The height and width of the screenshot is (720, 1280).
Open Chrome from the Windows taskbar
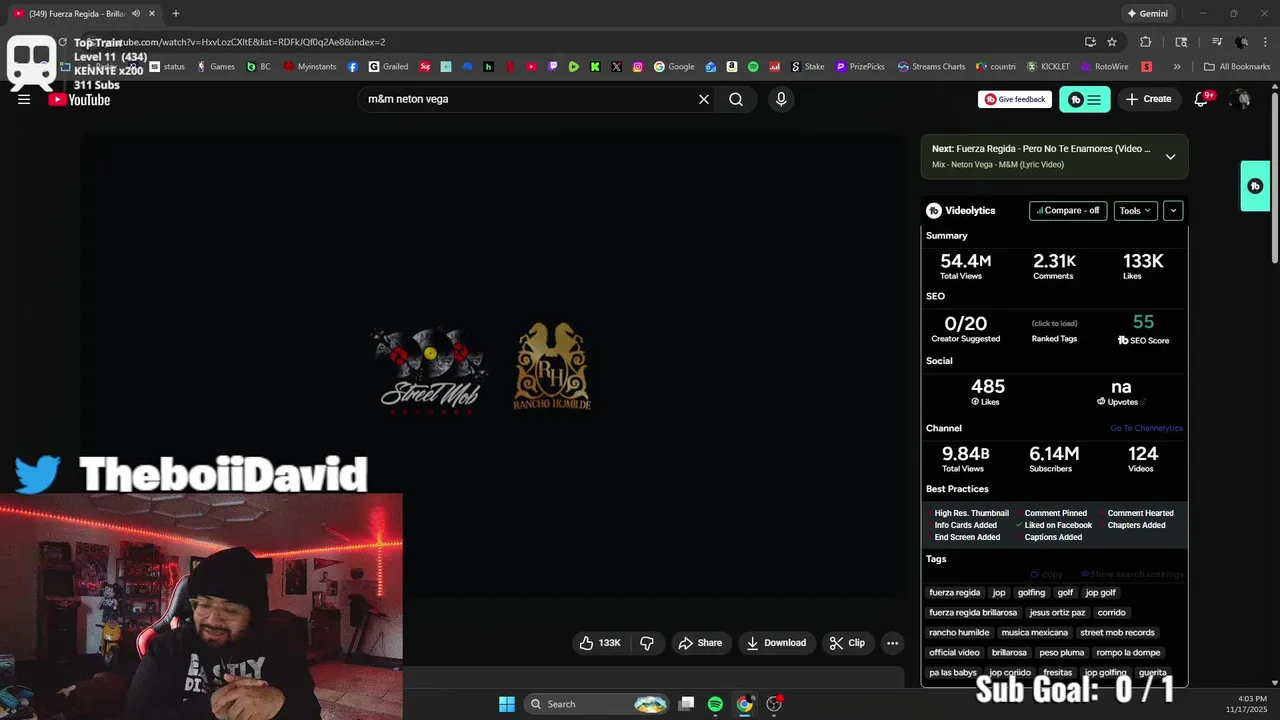(x=744, y=704)
